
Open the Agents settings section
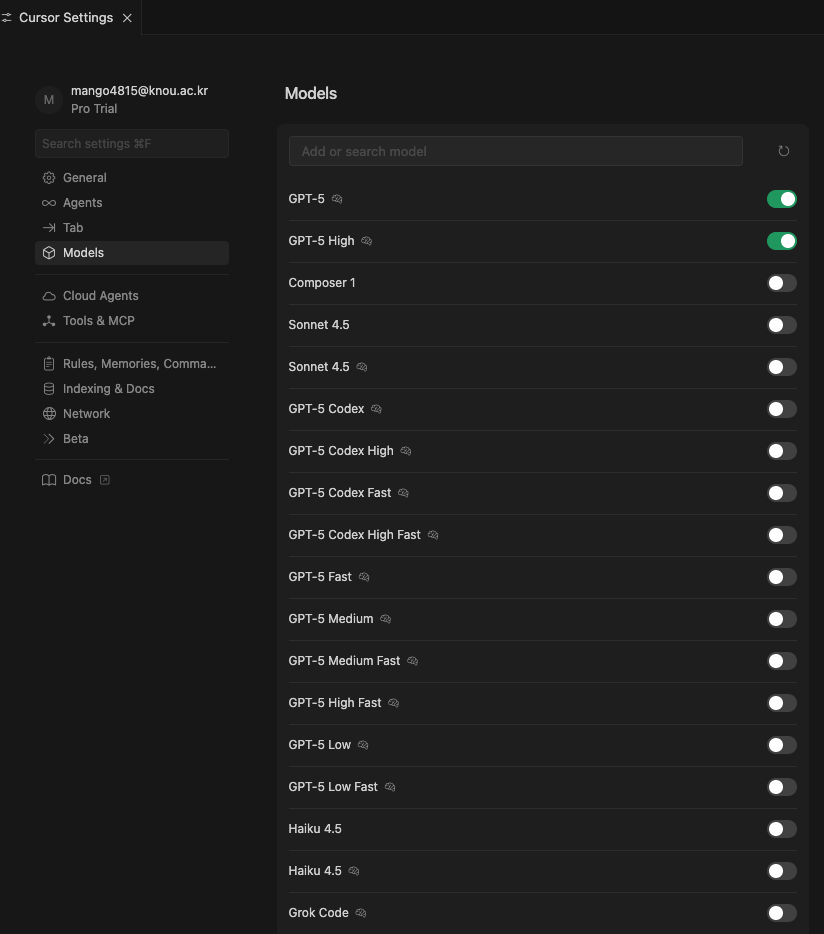[x=132, y=203]
